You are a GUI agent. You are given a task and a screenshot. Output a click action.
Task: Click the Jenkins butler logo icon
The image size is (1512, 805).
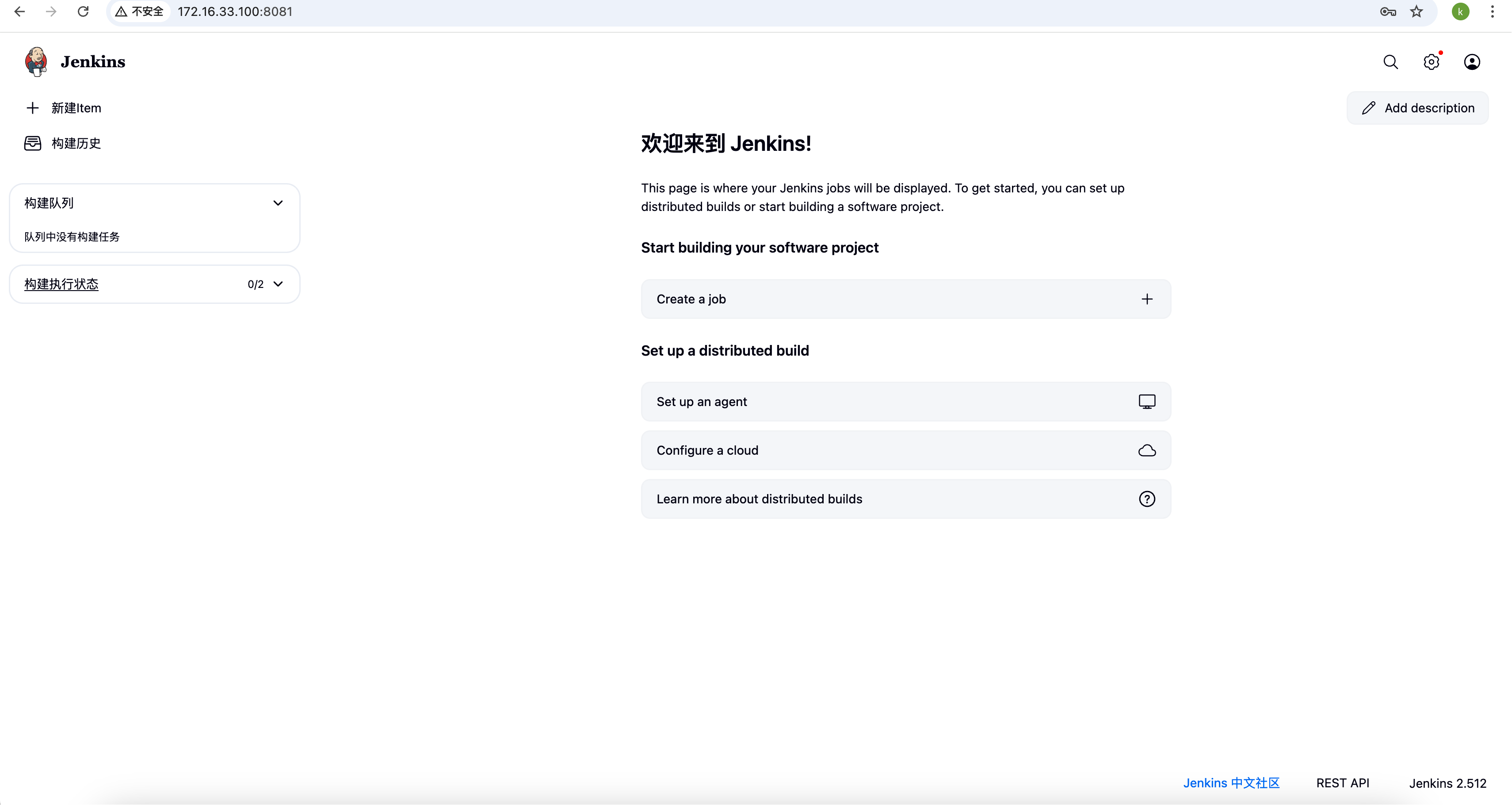point(36,61)
